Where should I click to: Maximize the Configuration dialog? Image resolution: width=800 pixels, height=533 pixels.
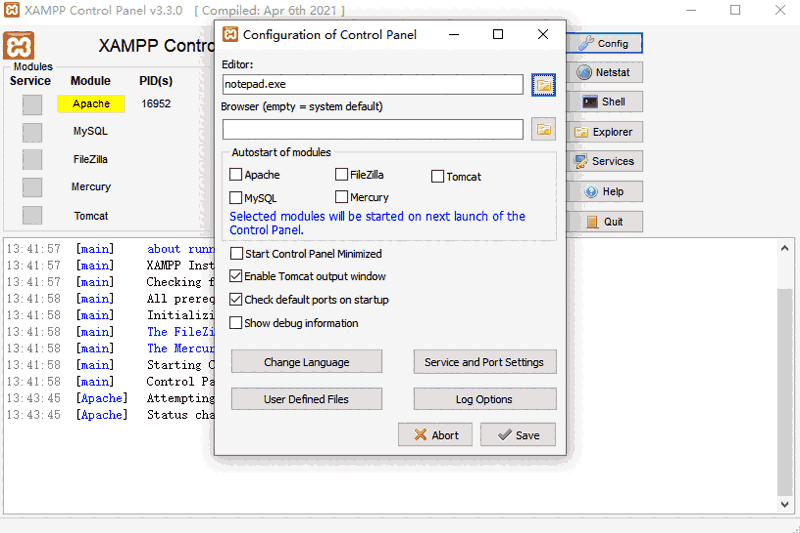coord(498,34)
